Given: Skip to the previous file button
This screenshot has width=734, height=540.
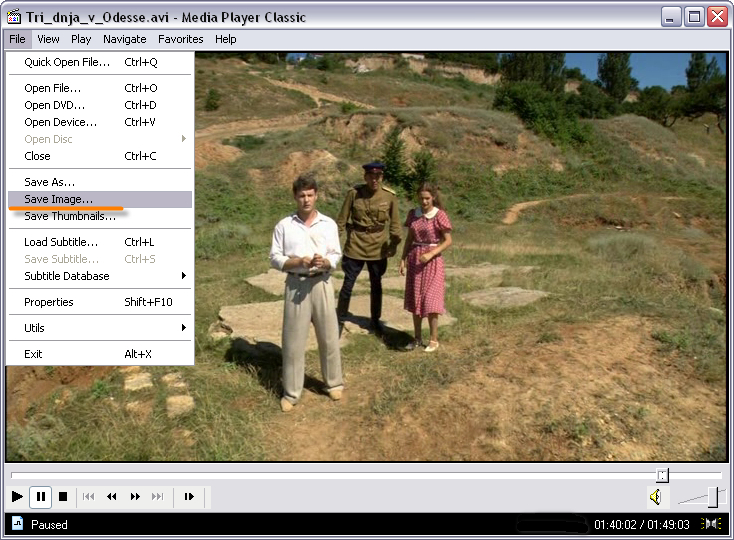Looking at the screenshot, I should click(88, 496).
